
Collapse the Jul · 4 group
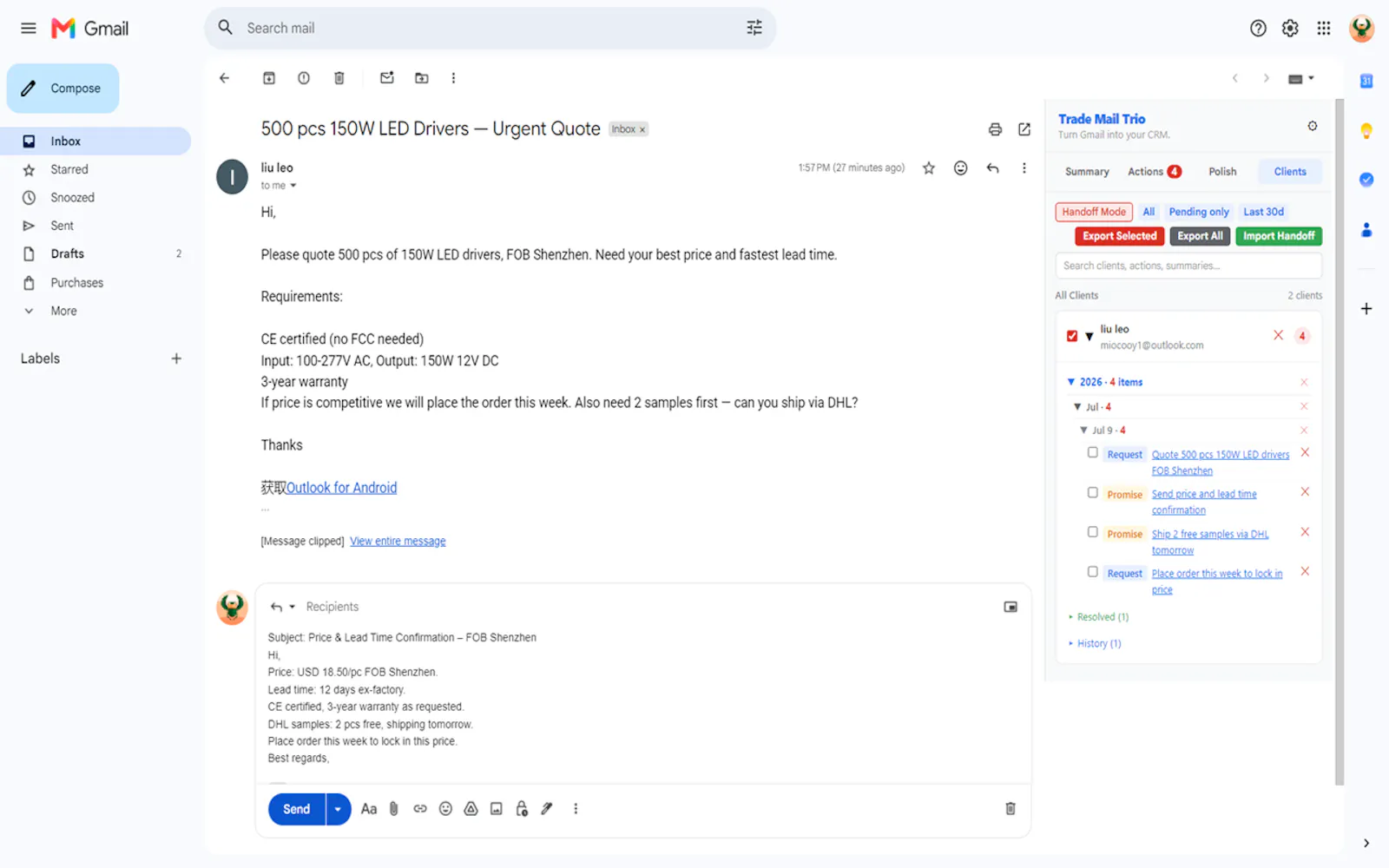point(1077,407)
